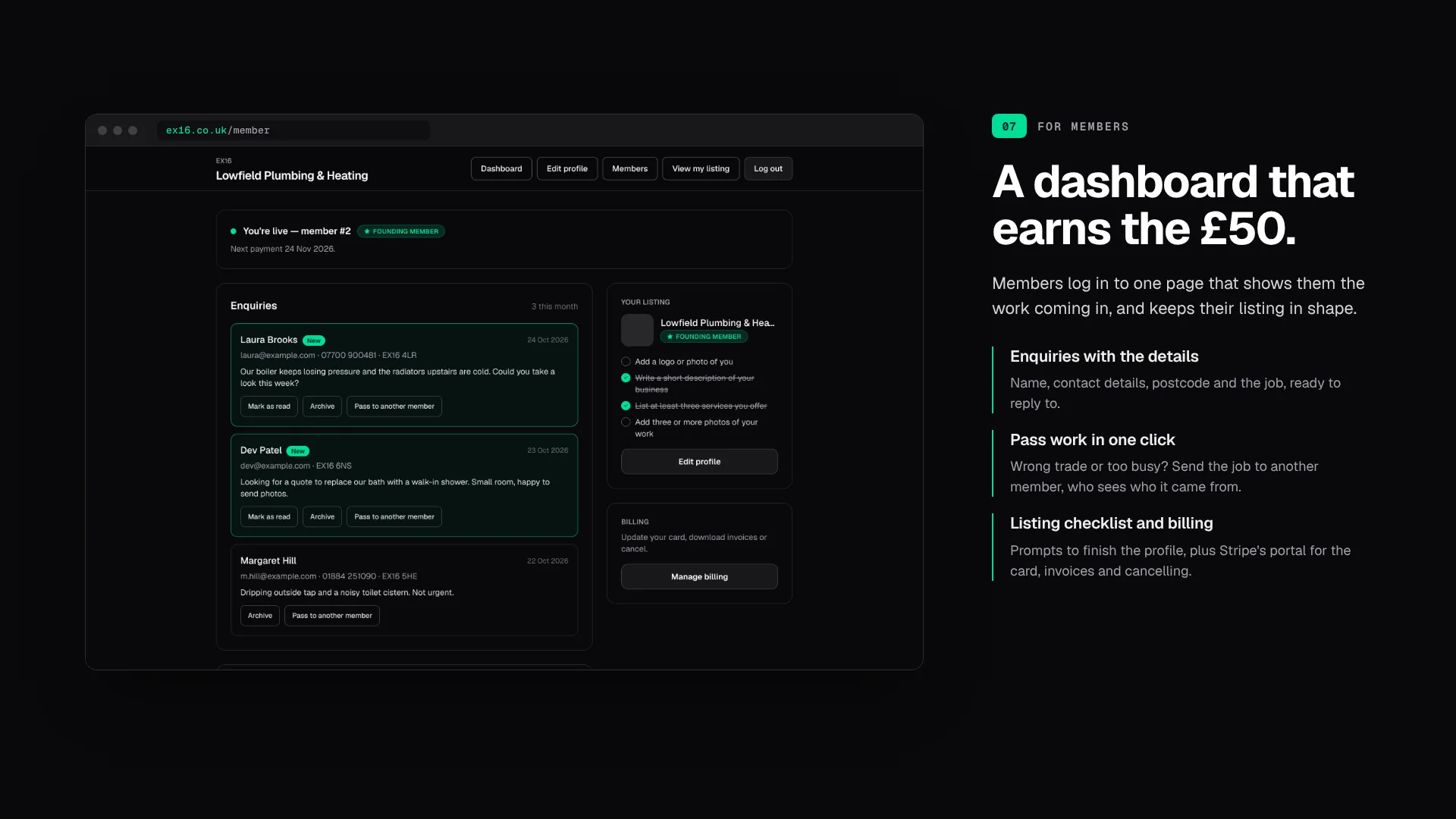This screenshot has width=1456, height=819.
Task: Click the New badge beside Laura Brooks
Action: click(314, 340)
